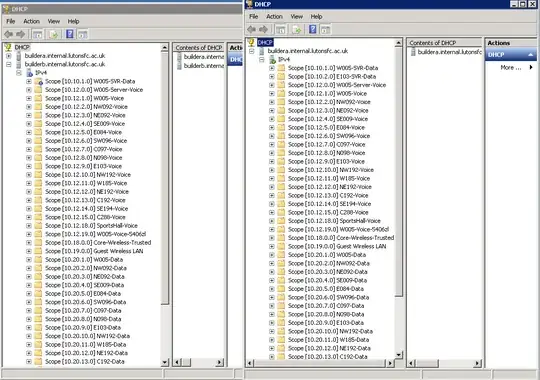Expand Scope [10.10.2.0] E103-SVR-Data in right window

tap(272, 76)
